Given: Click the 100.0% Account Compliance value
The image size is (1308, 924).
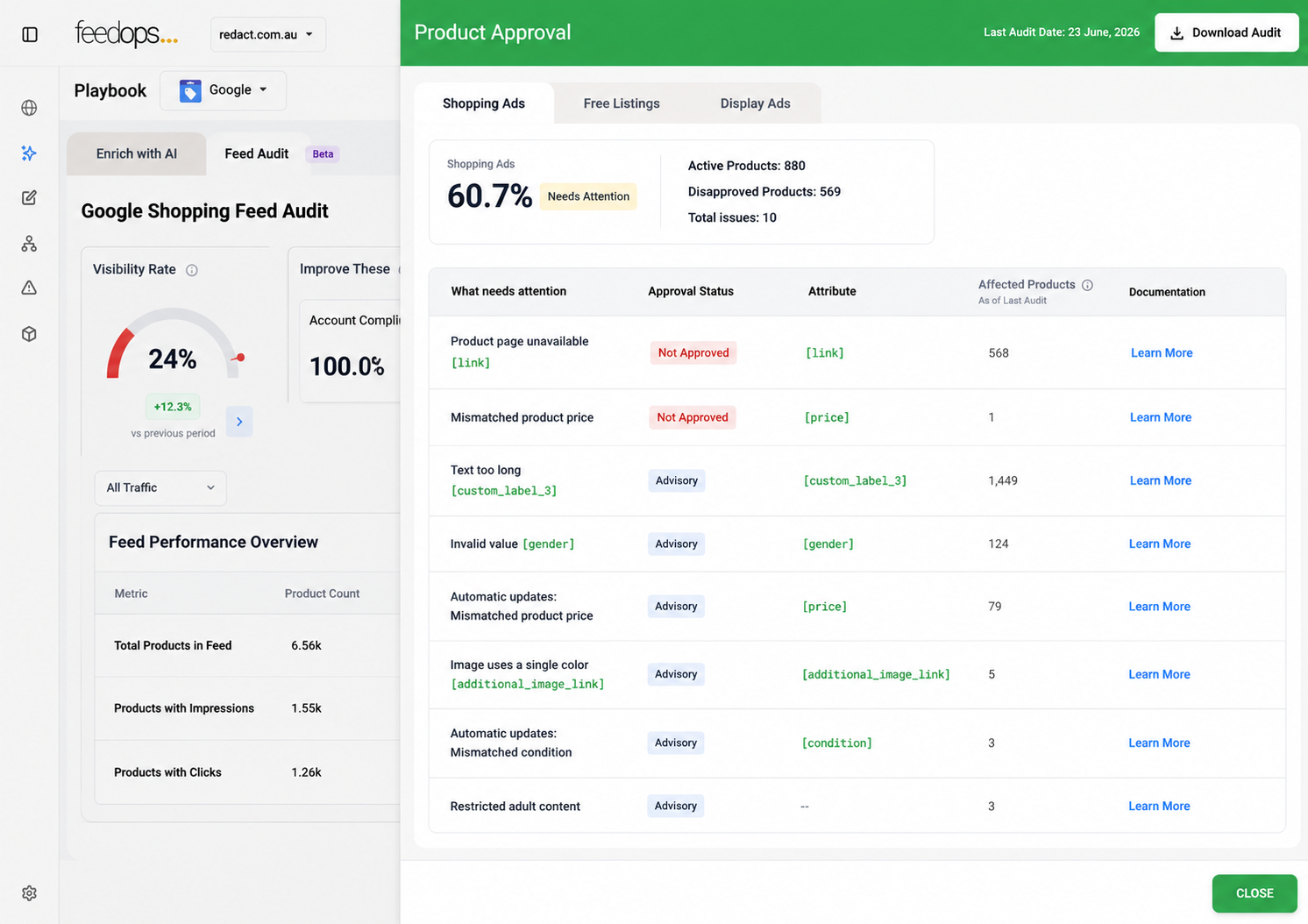Looking at the screenshot, I should [x=347, y=366].
